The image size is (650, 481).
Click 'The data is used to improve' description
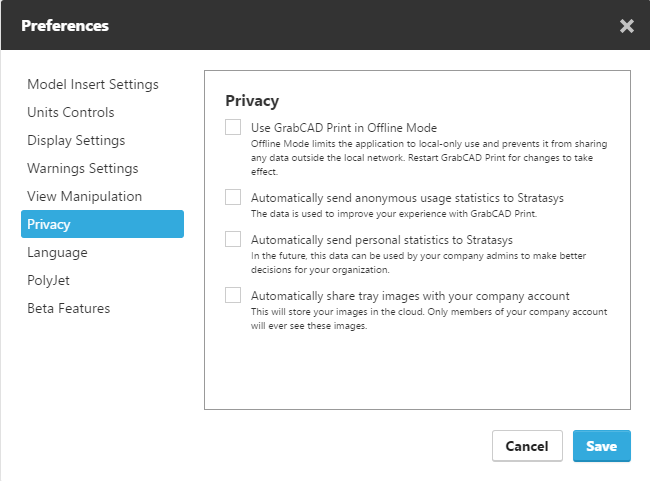point(394,214)
